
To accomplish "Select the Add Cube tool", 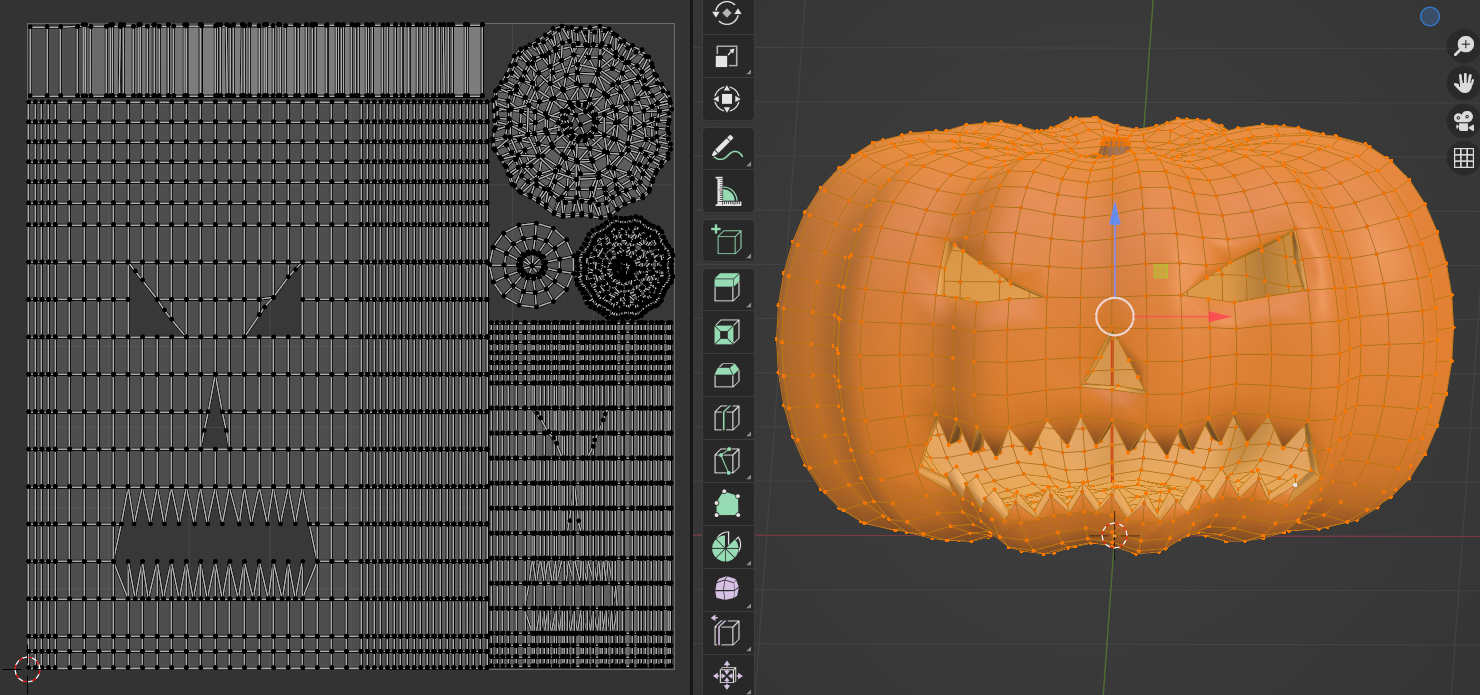I will pyautogui.click(x=727, y=240).
